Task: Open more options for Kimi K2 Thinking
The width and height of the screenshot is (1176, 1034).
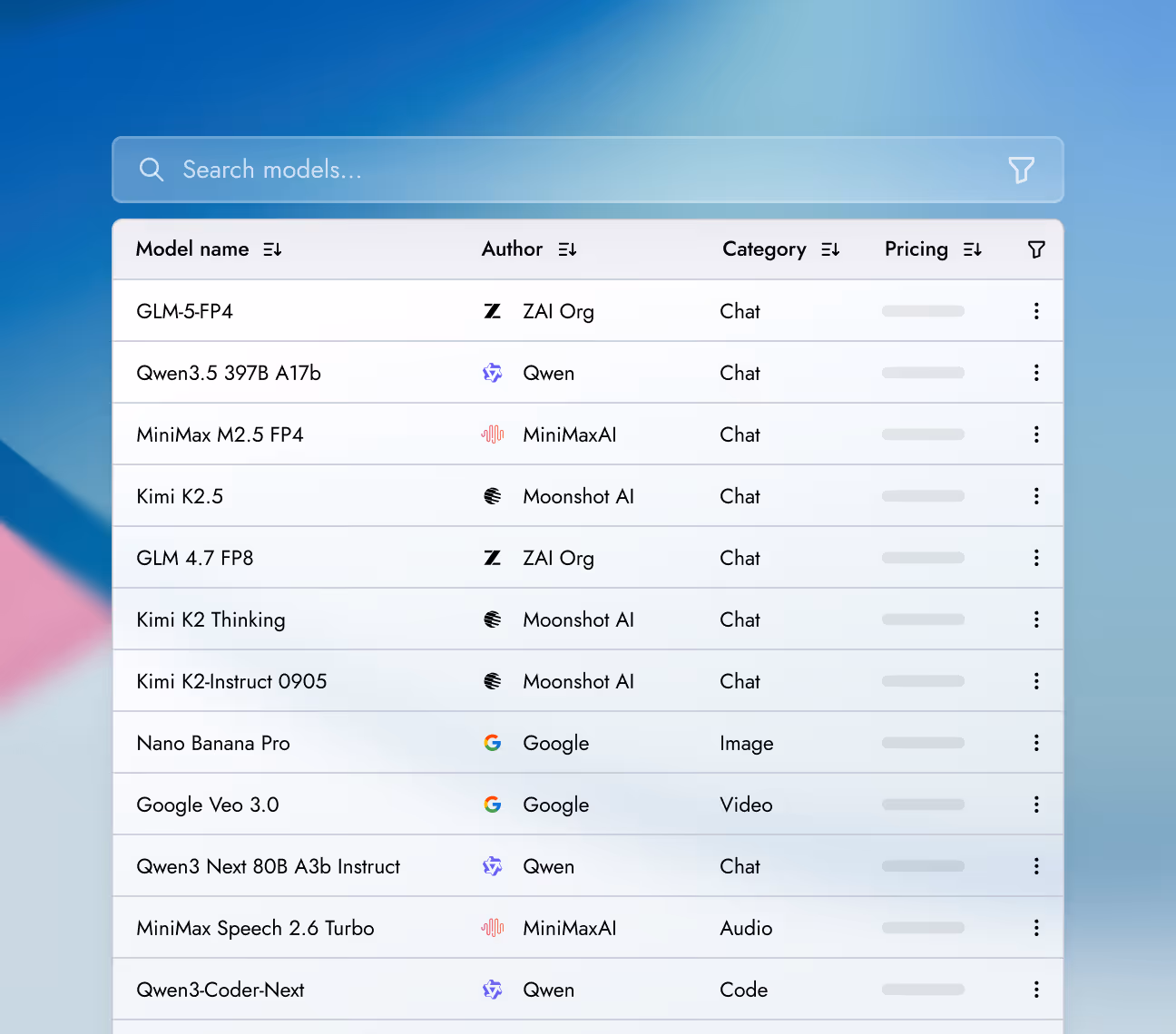Action: click(x=1036, y=619)
